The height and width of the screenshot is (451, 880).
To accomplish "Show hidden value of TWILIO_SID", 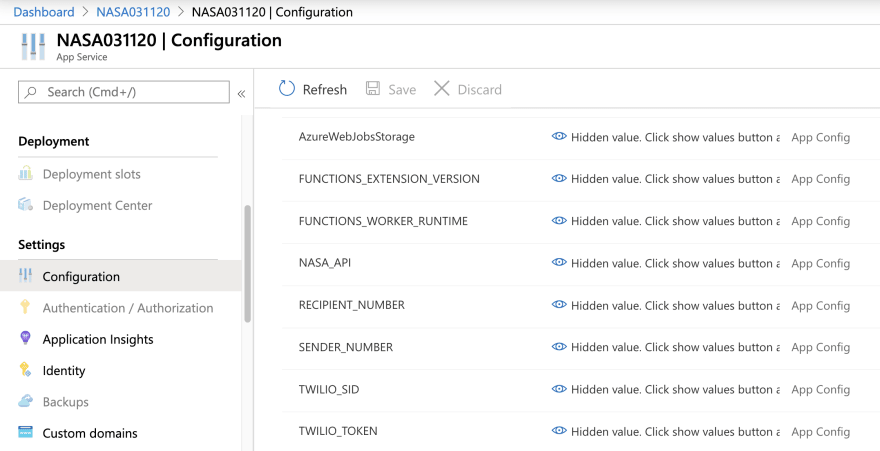I will click(559, 389).
